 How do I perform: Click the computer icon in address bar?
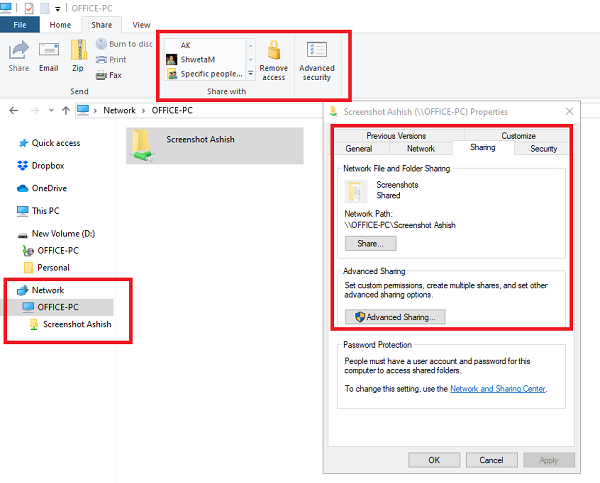83,110
